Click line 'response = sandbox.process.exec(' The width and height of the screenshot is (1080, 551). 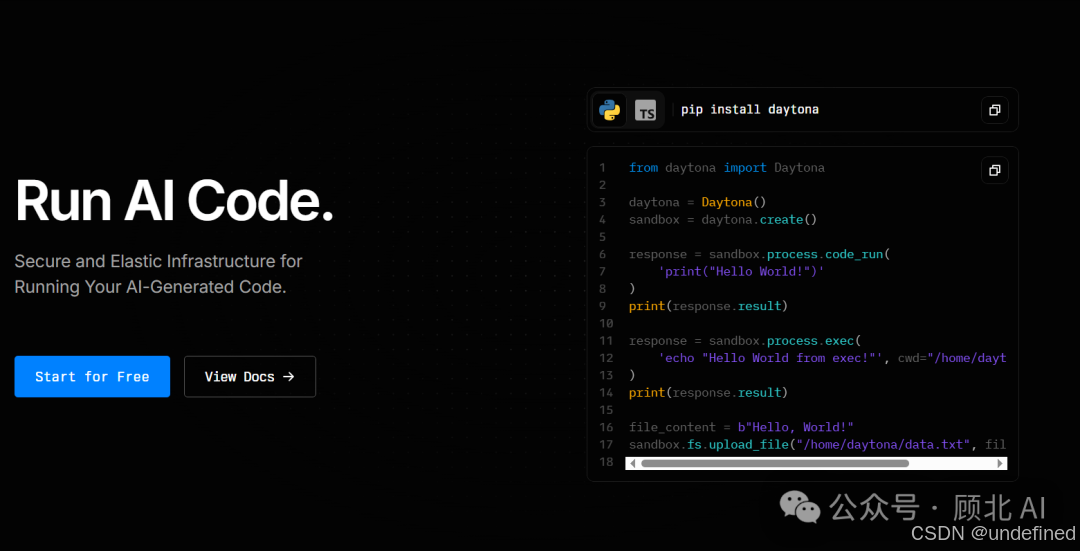[745, 341]
